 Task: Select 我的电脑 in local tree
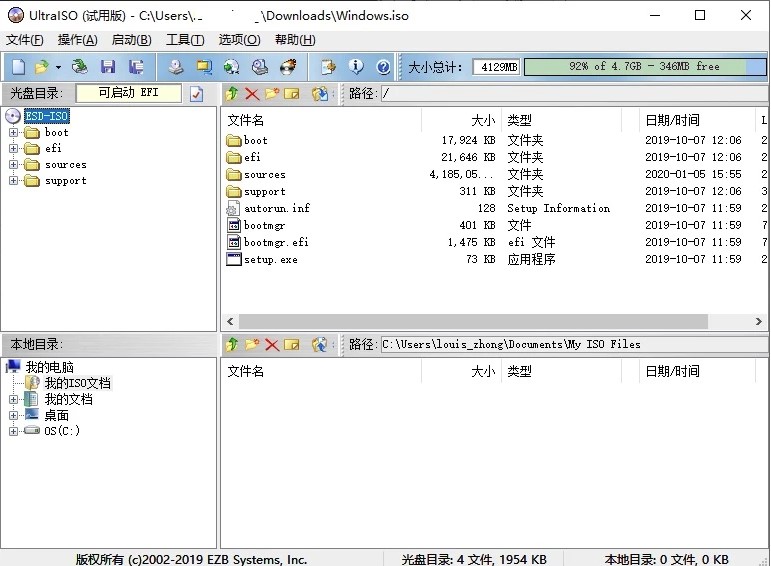click(x=50, y=367)
